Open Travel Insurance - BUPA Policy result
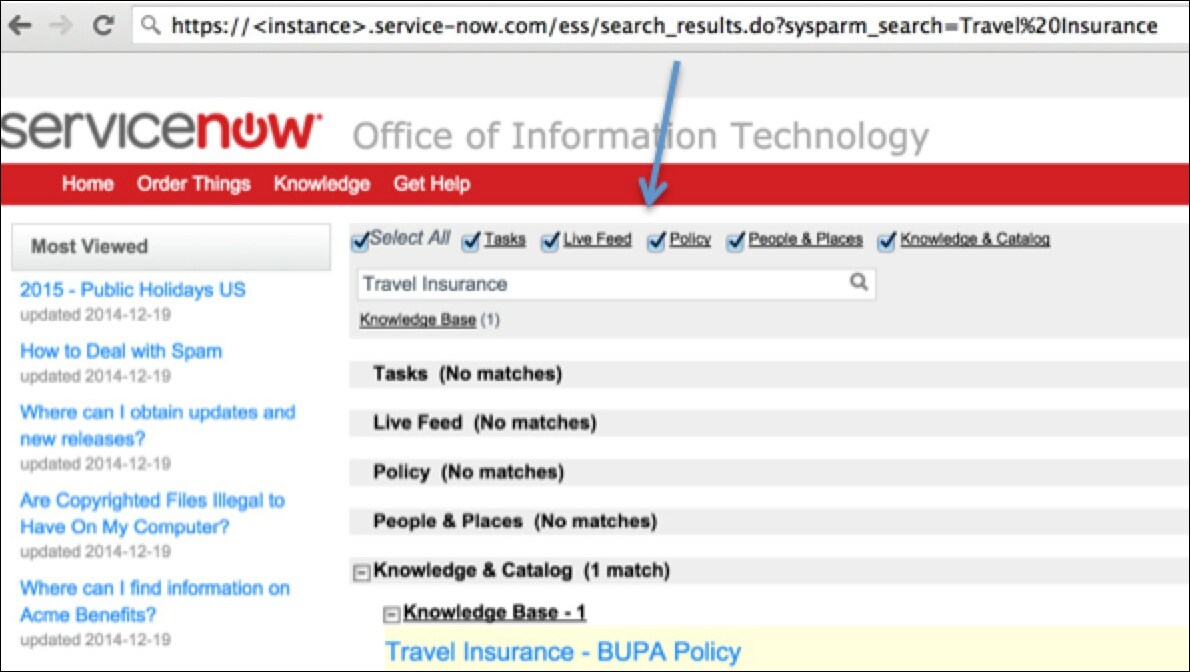Viewport: 1190px width, 672px height. pos(563,652)
